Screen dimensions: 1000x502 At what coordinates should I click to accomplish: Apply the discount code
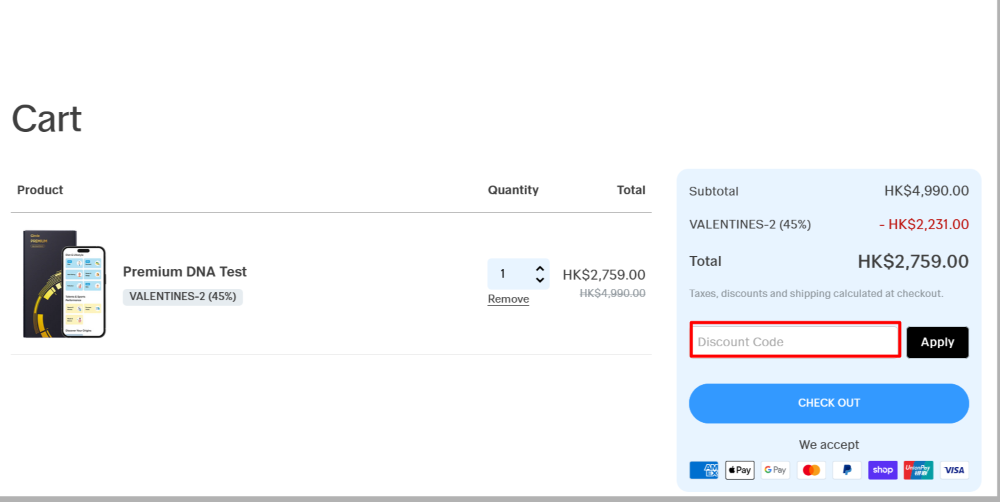pos(938,343)
